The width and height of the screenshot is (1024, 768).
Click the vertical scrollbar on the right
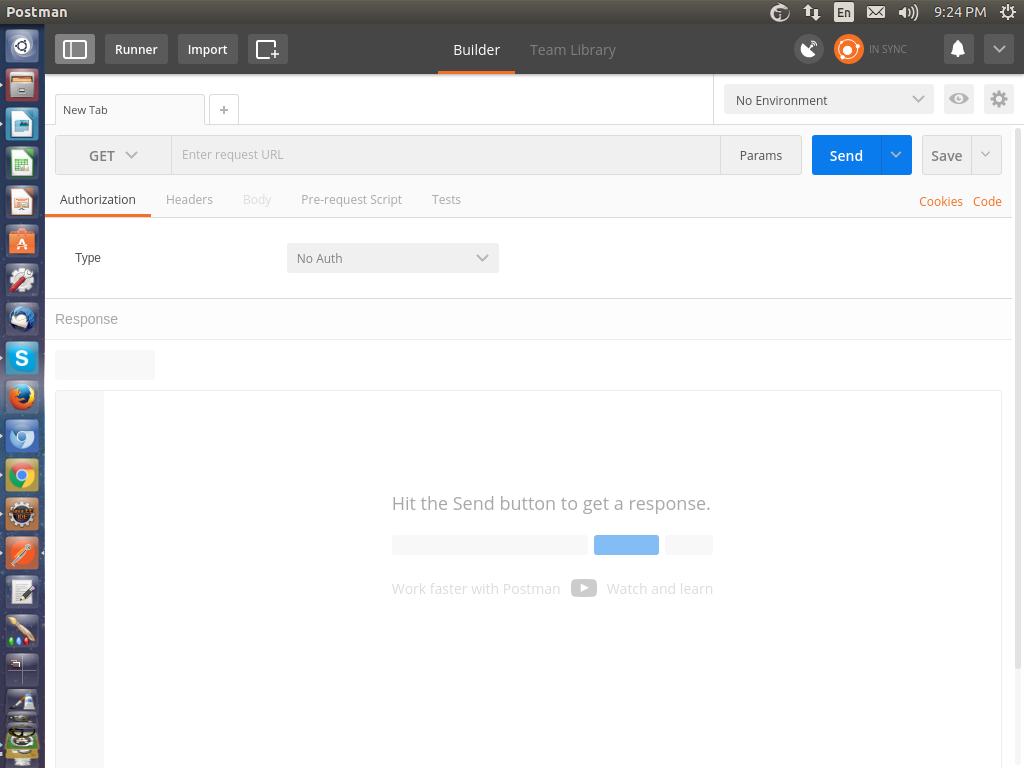point(1017,398)
